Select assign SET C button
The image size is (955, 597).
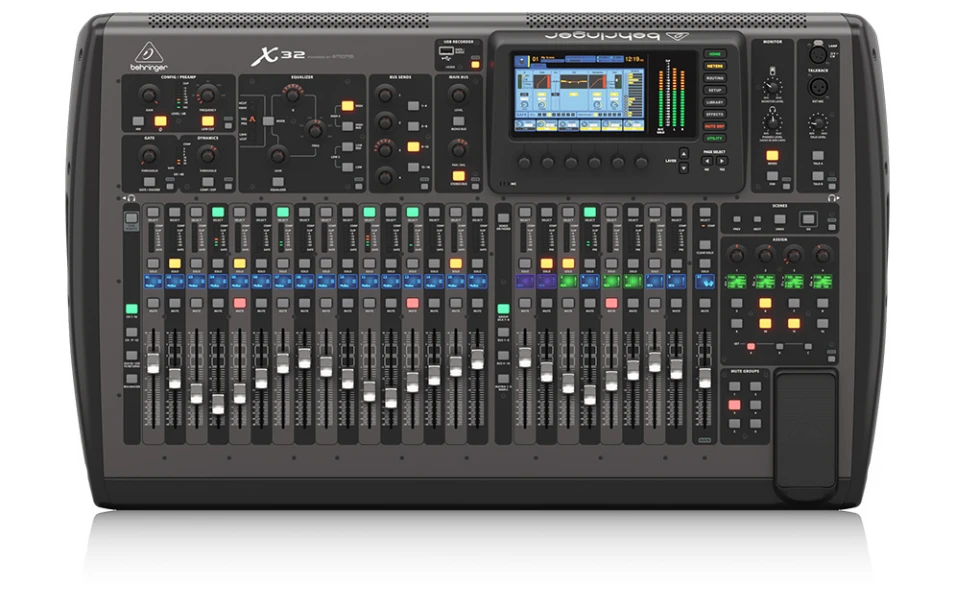[x=808, y=347]
